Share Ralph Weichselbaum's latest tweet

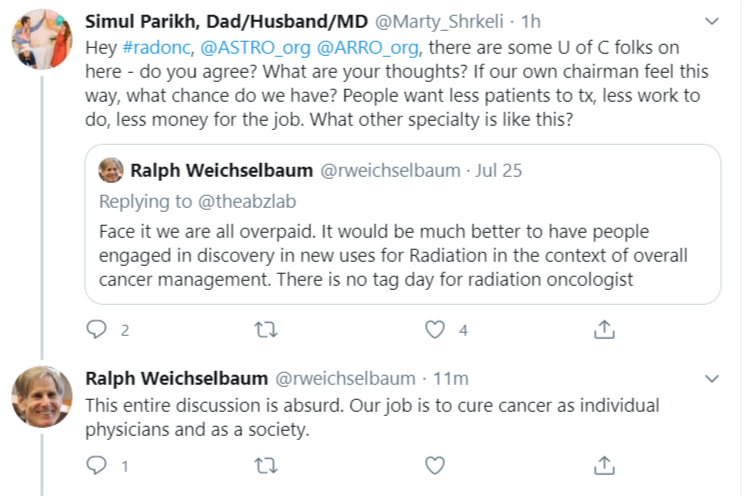604,465
